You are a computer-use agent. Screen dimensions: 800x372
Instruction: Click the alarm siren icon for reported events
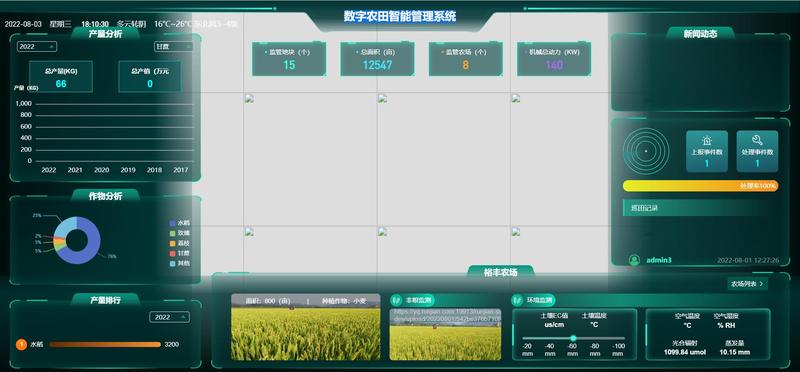pyautogui.click(x=707, y=140)
